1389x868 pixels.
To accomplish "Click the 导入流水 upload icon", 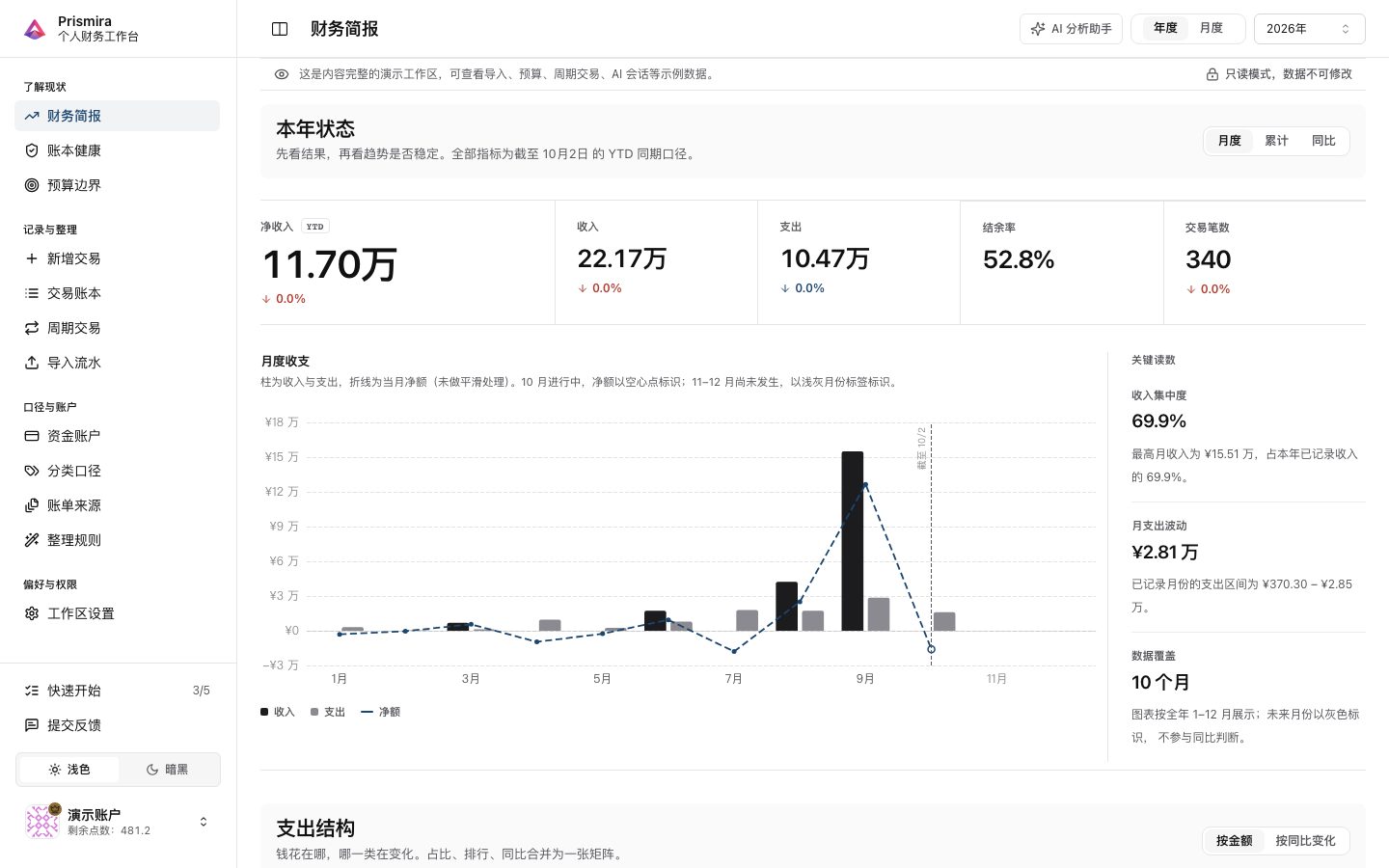I will pos(32,363).
